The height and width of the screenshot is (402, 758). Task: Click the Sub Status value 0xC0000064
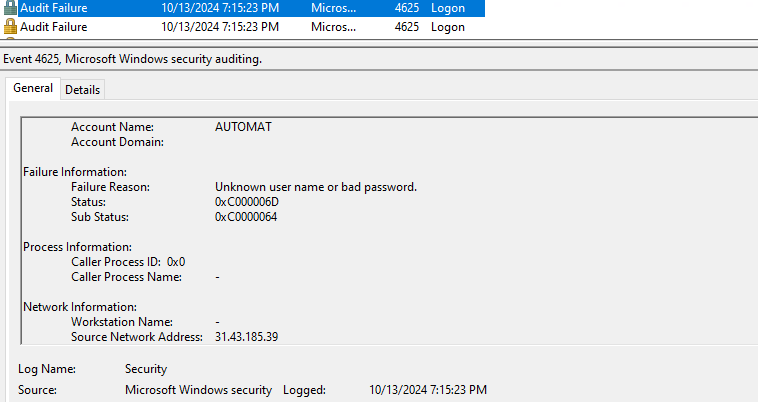pyautogui.click(x=247, y=217)
